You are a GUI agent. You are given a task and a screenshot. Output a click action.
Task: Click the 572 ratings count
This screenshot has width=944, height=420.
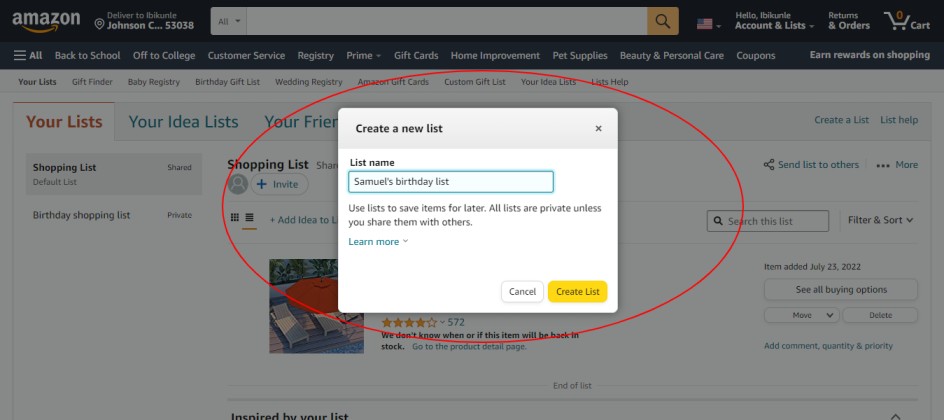(x=456, y=323)
